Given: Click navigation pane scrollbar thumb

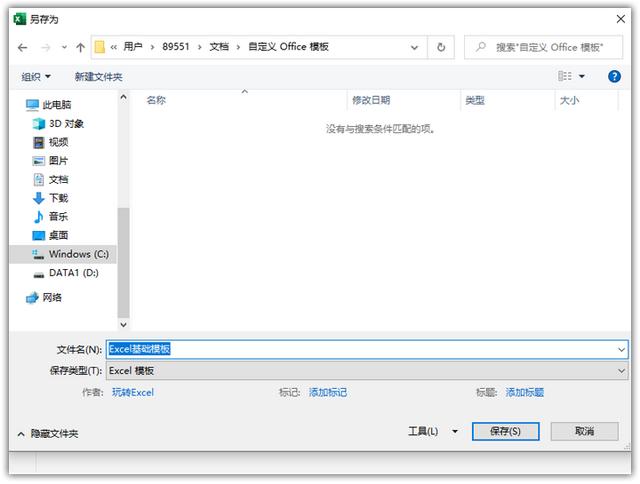Looking at the screenshot, I should (x=123, y=262).
